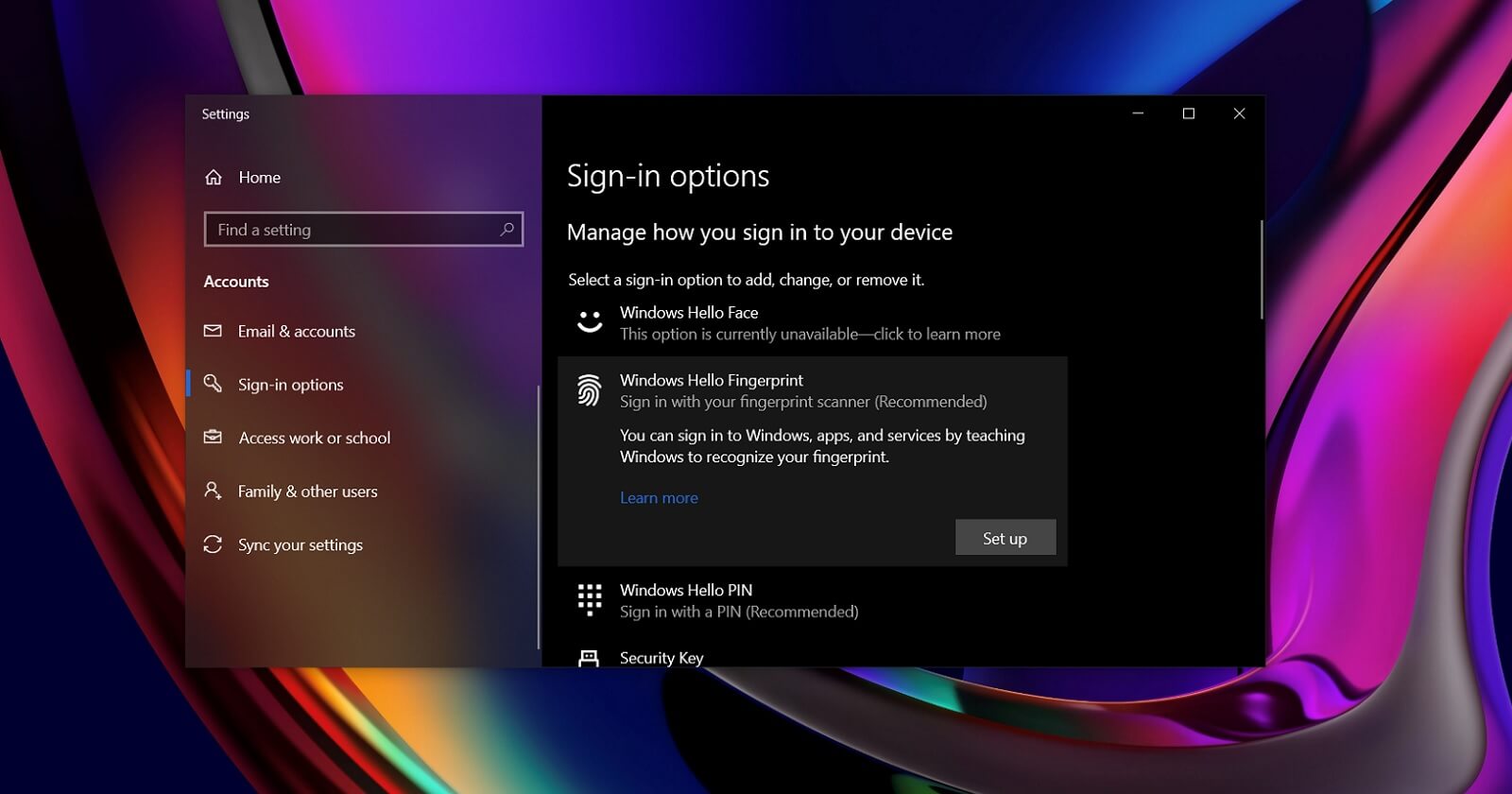Click the Sync your settings arrows icon
The image size is (1512, 794).
[x=214, y=544]
